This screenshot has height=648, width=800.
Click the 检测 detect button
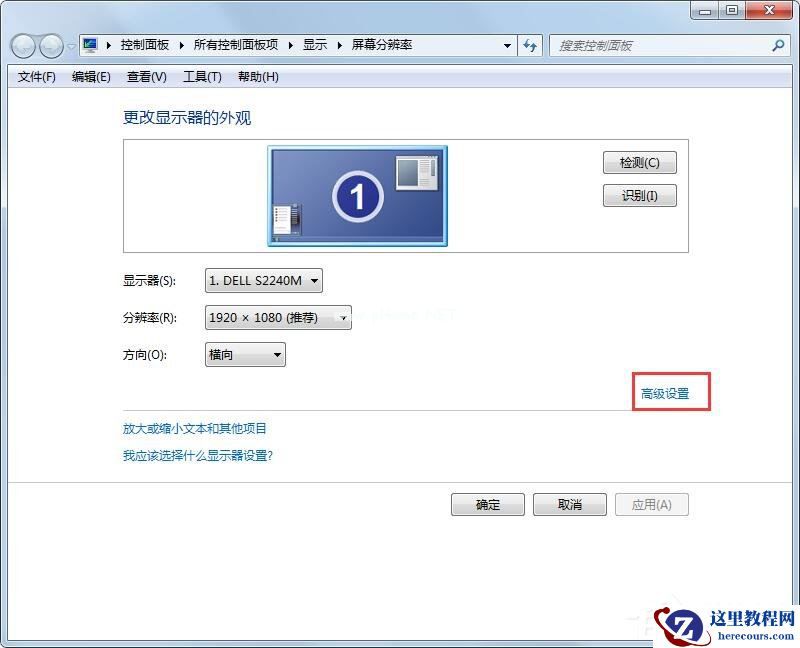point(639,162)
